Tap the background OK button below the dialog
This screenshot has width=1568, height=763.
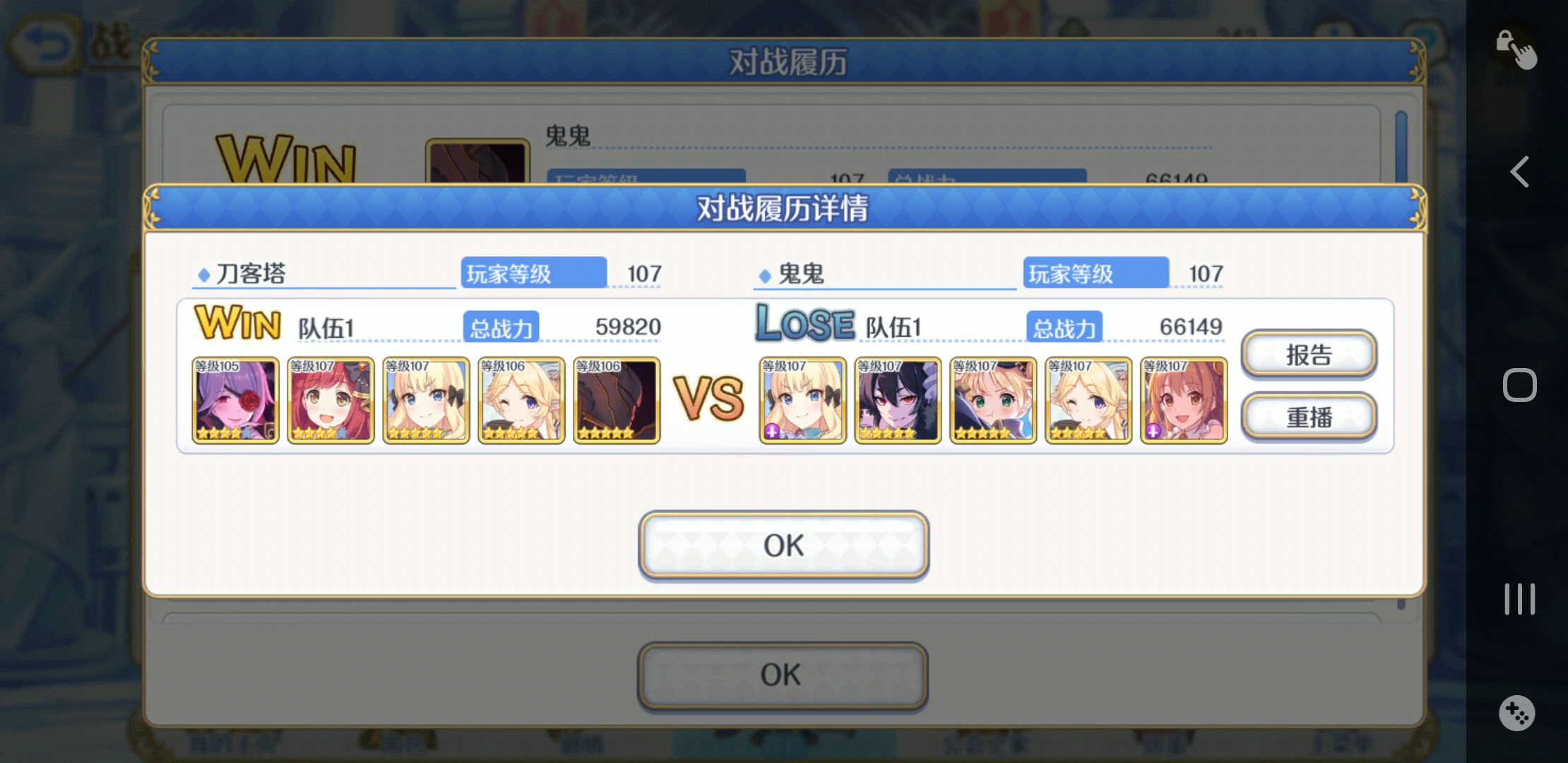coord(782,675)
